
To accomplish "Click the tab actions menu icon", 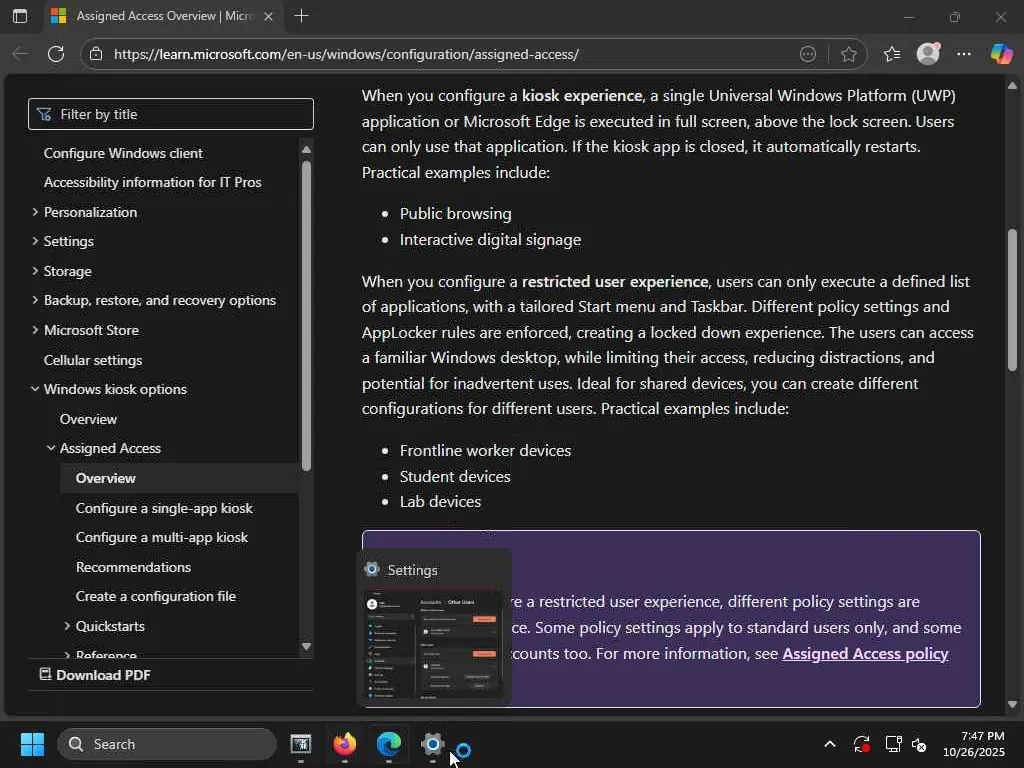I will pos(20,16).
